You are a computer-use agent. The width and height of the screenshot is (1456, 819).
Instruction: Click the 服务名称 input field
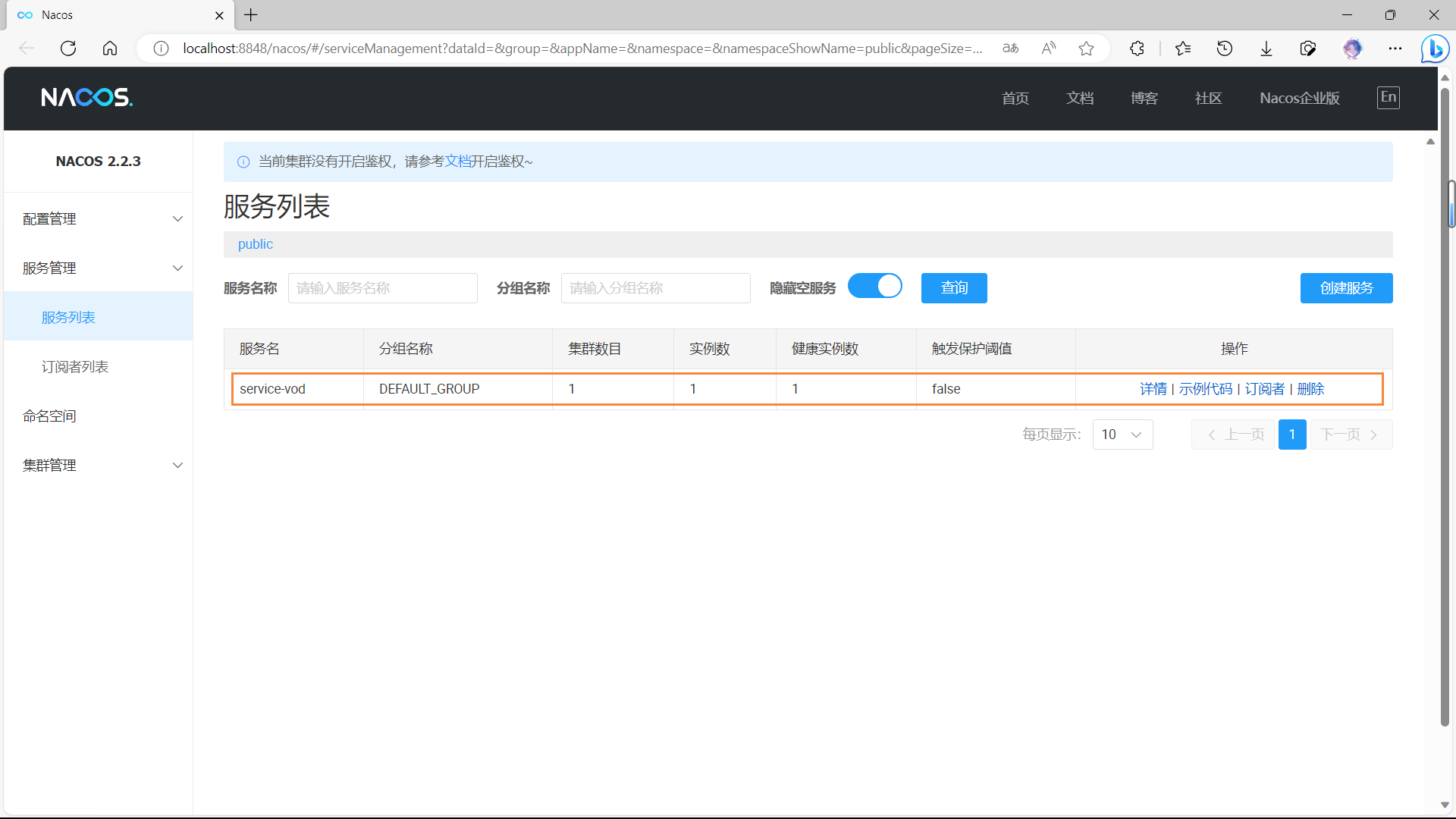tap(382, 288)
